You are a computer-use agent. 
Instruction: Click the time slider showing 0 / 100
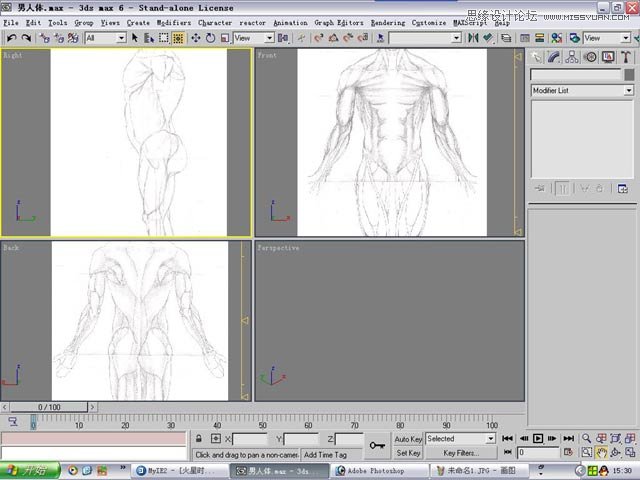48,408
